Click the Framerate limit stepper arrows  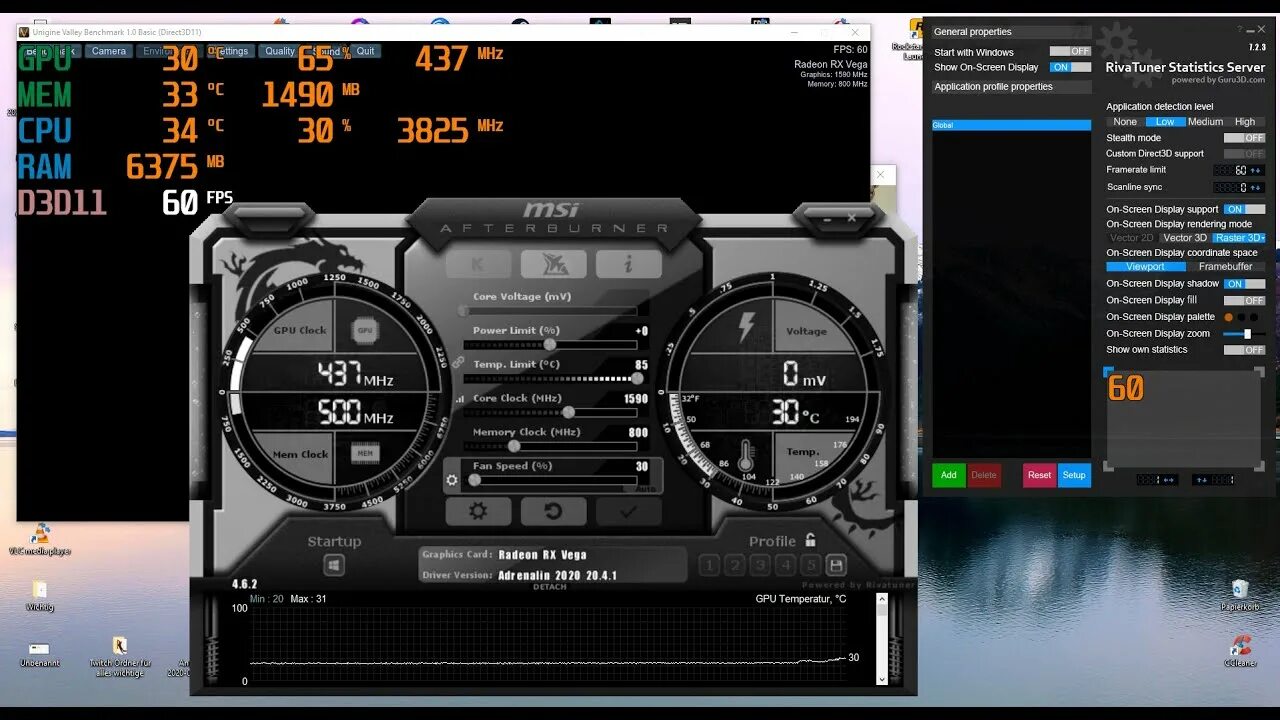click(1255, 170)
